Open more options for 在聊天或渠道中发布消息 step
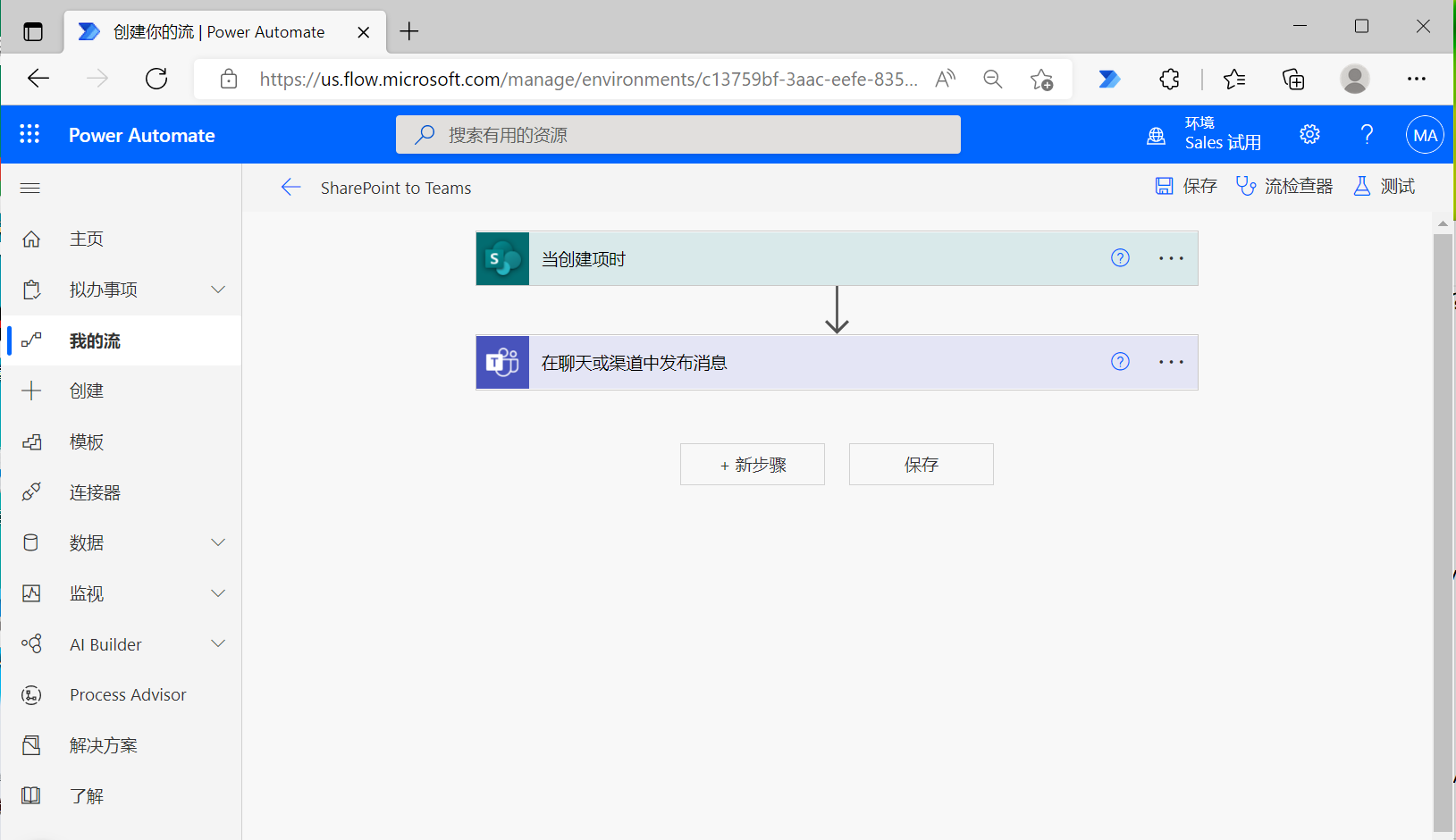 click(x=1171, y=362)
